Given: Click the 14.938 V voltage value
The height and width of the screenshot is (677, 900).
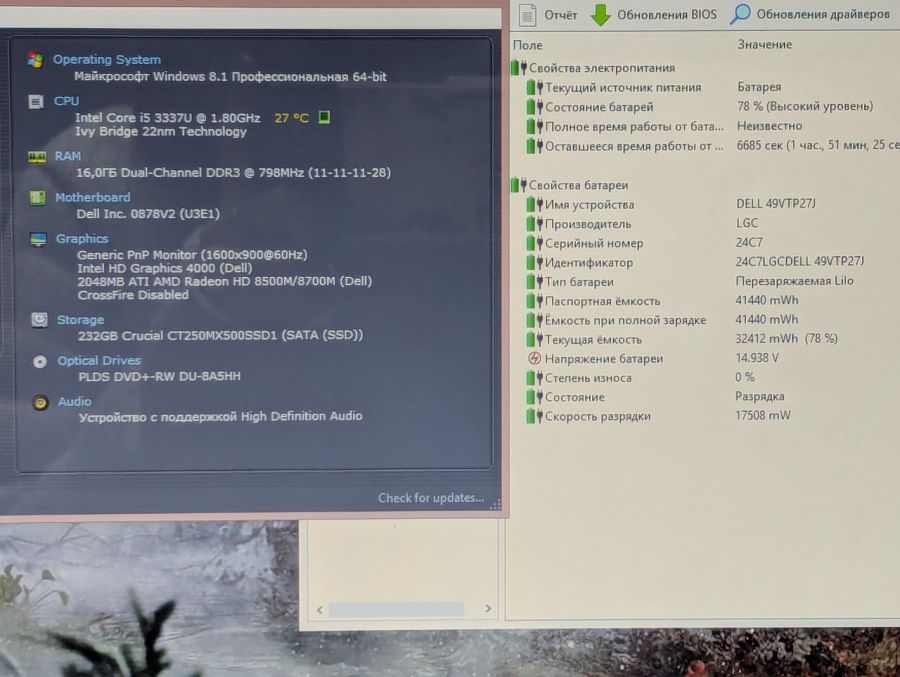Looking at the screenshot, I should tap(757, 358).
